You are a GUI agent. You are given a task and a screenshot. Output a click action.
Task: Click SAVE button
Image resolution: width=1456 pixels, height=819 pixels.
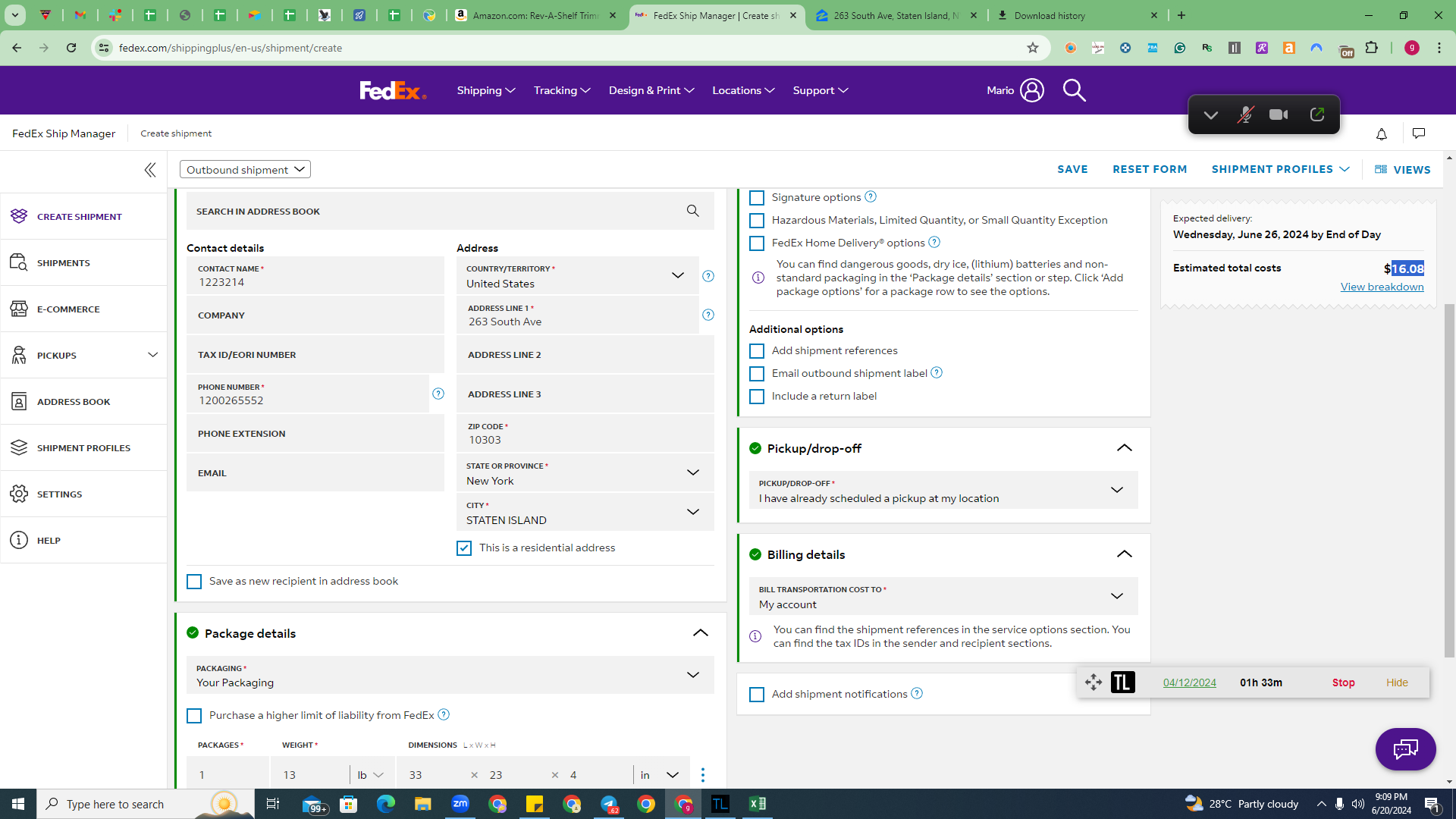1072,169
